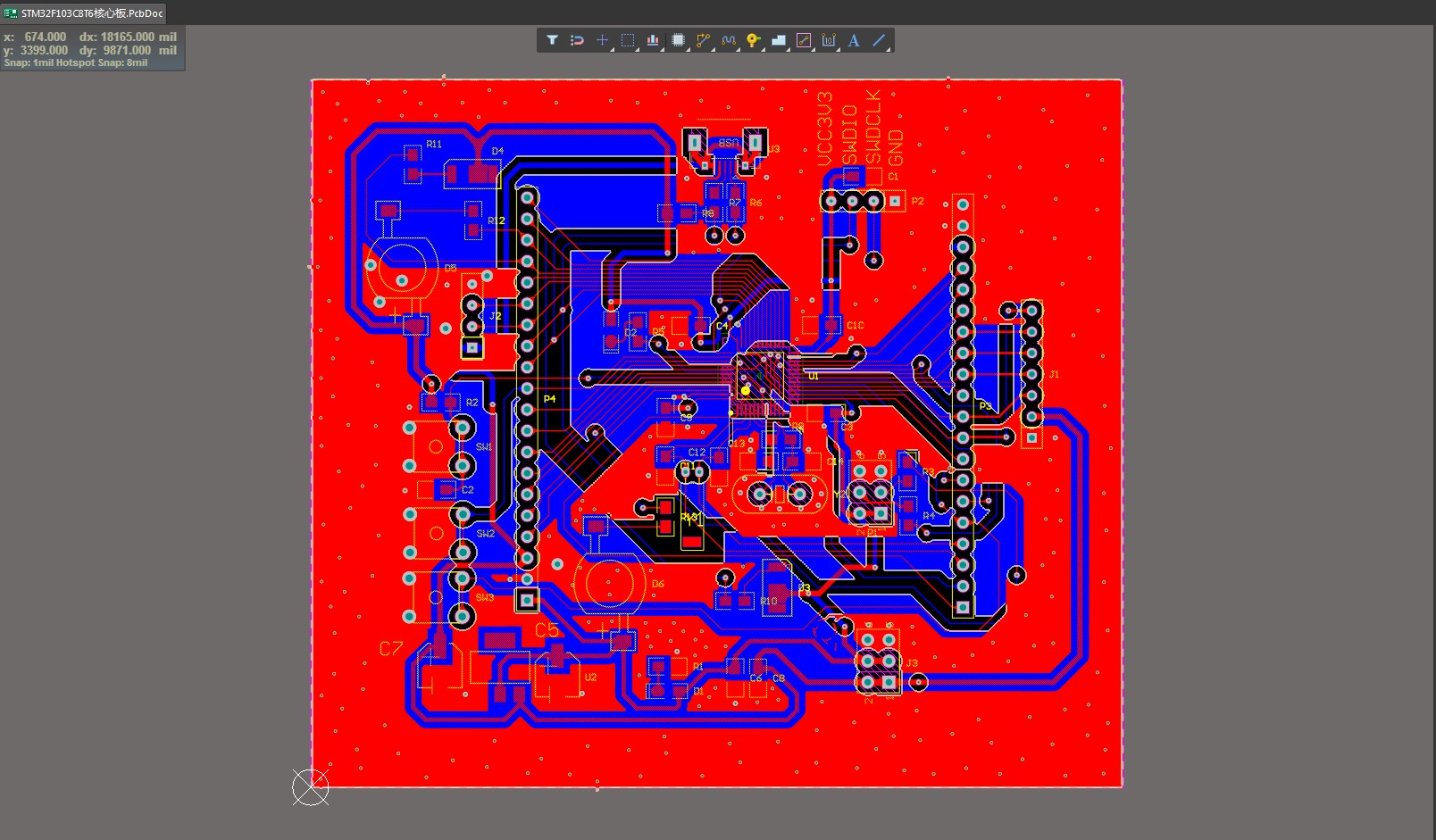The image size is (1436, 840).
Task: Switch to the STM32F103C8T6 PcbDoc tab
Action: pos(84,13)
